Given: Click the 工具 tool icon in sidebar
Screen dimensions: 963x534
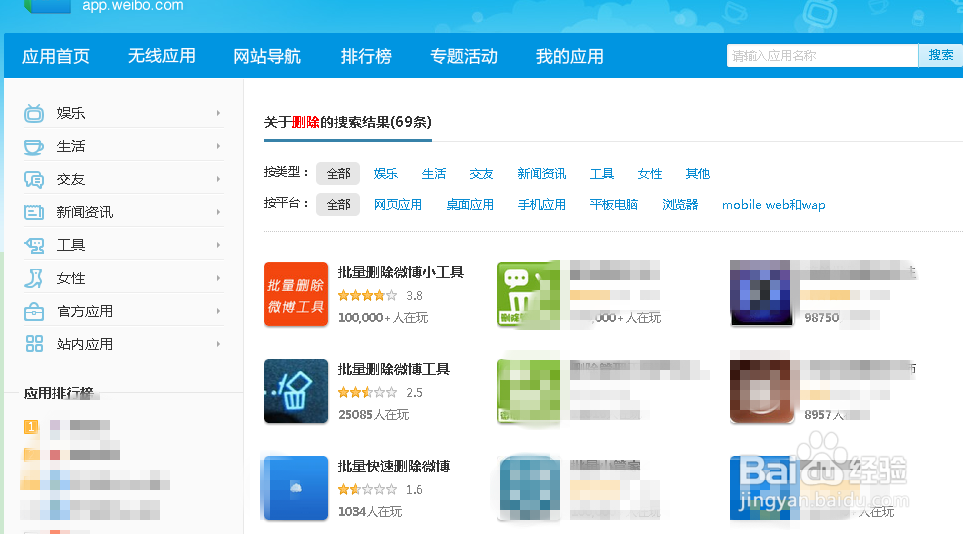Looking at the screenshot, I should [34, 245].
